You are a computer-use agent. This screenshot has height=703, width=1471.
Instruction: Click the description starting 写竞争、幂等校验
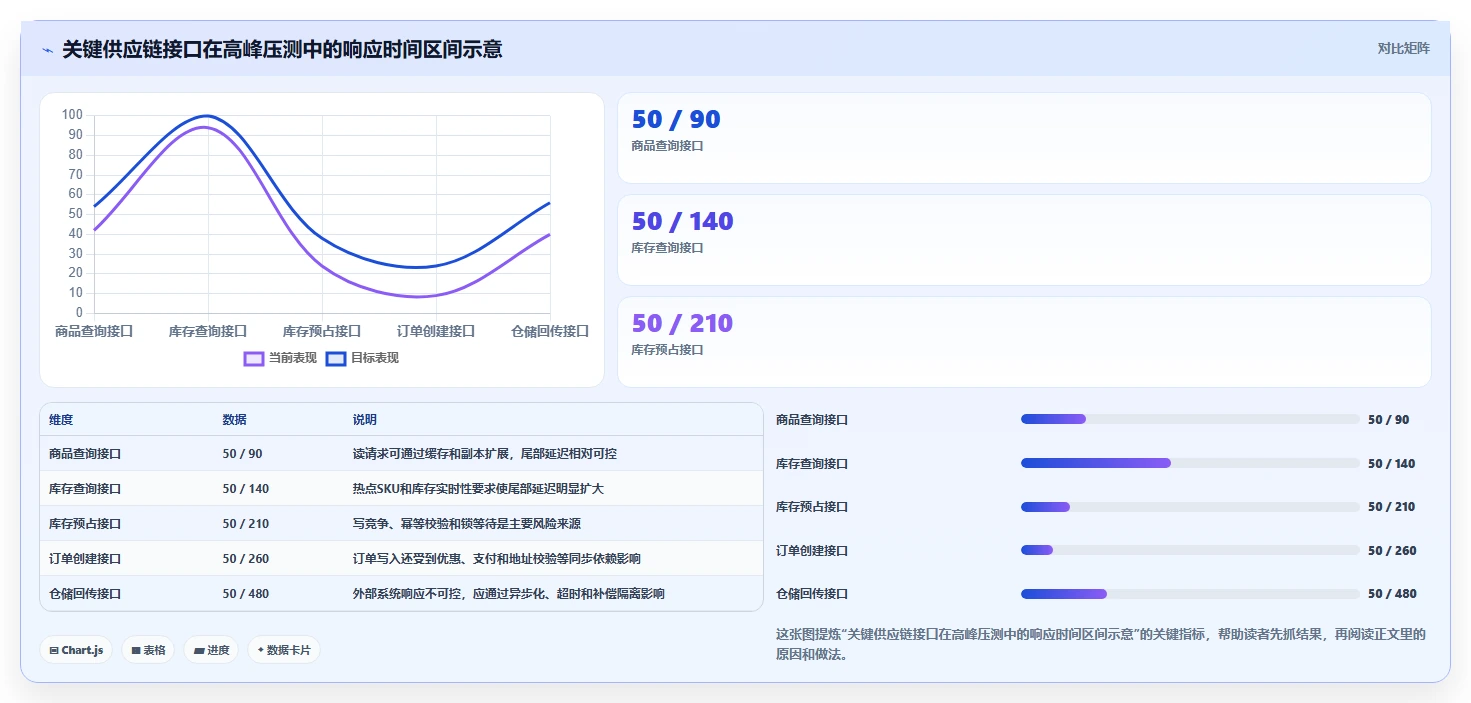pos(467,524)
